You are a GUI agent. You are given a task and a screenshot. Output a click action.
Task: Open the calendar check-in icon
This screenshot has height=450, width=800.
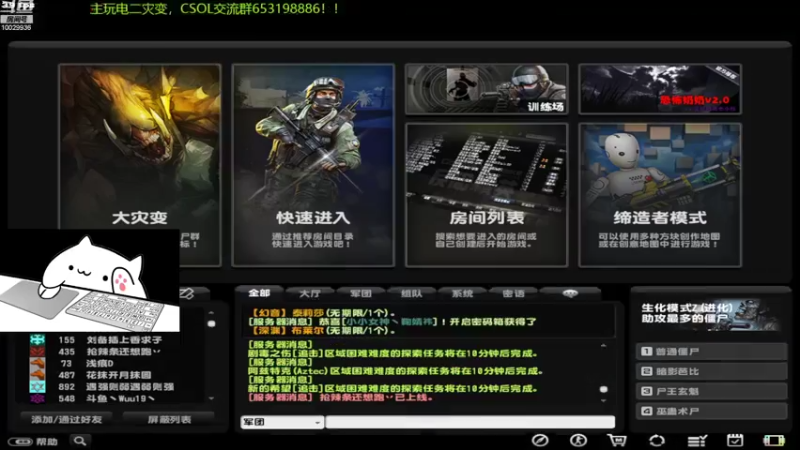pos(735,440)
